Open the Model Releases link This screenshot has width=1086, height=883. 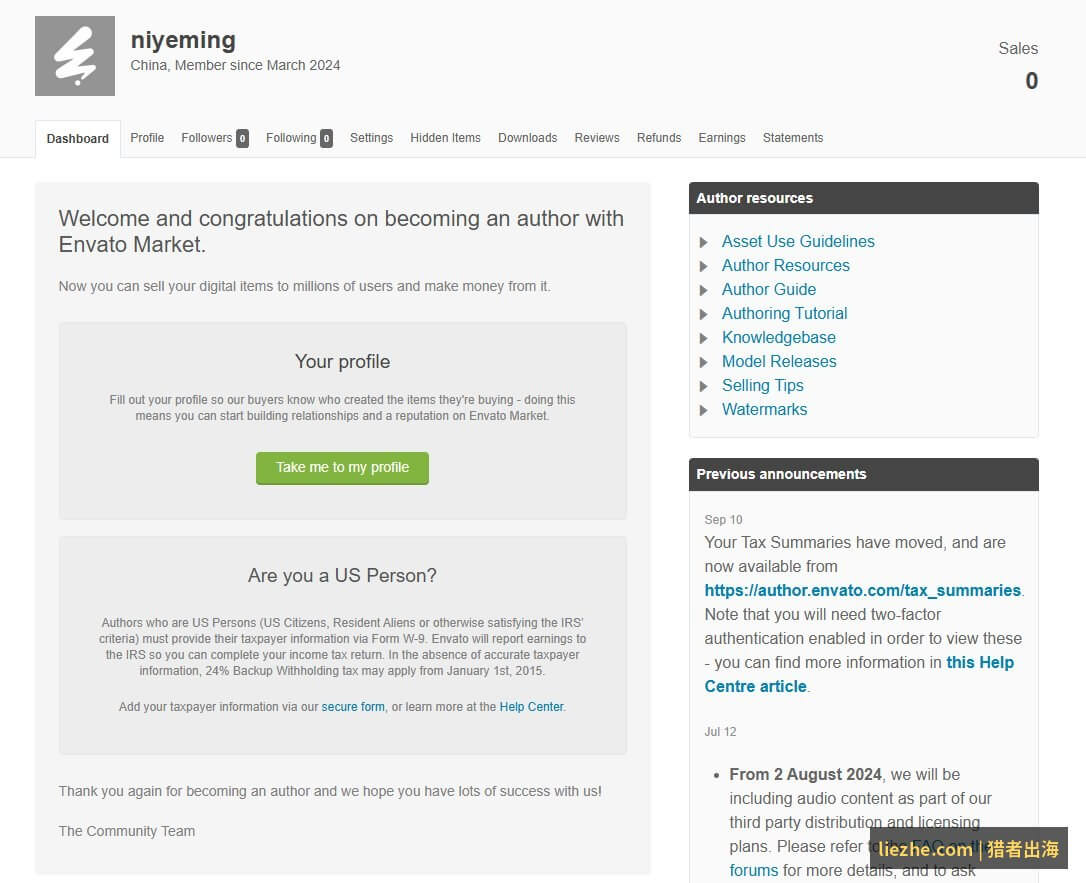point(779,362)
